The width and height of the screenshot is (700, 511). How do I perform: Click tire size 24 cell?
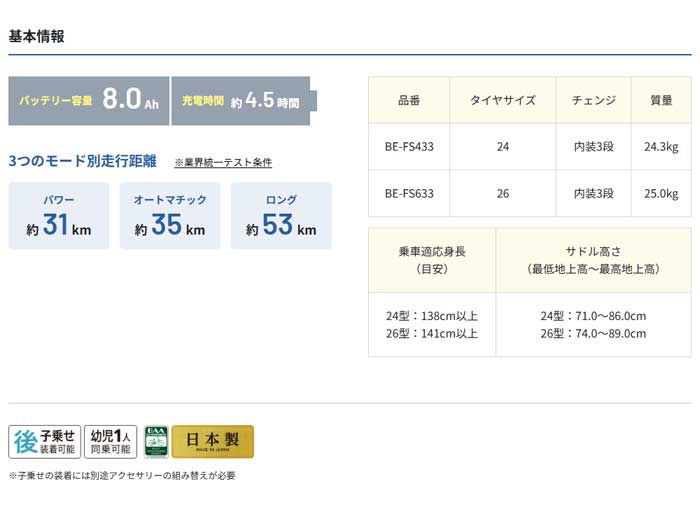pyautogui.click(x=503, y=147)
